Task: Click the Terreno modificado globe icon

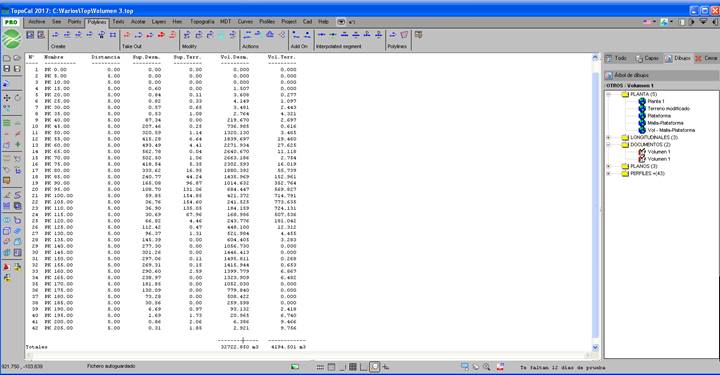Action: point(642,109)
